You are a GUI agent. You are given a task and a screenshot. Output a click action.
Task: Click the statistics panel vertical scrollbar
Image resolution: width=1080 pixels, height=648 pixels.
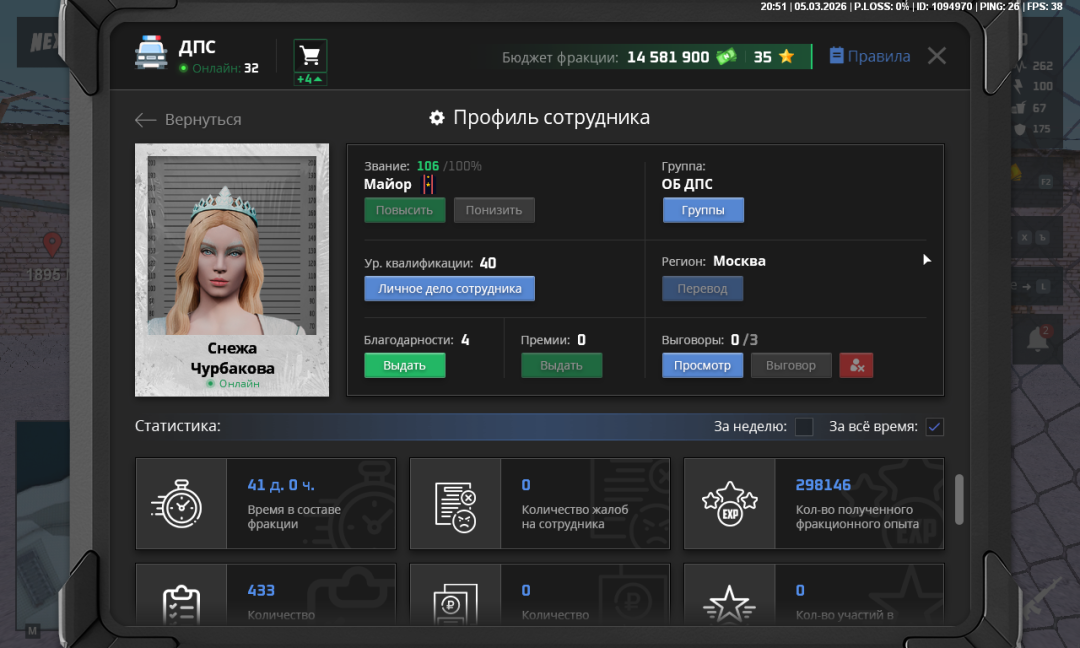click(x=959, y=498)
